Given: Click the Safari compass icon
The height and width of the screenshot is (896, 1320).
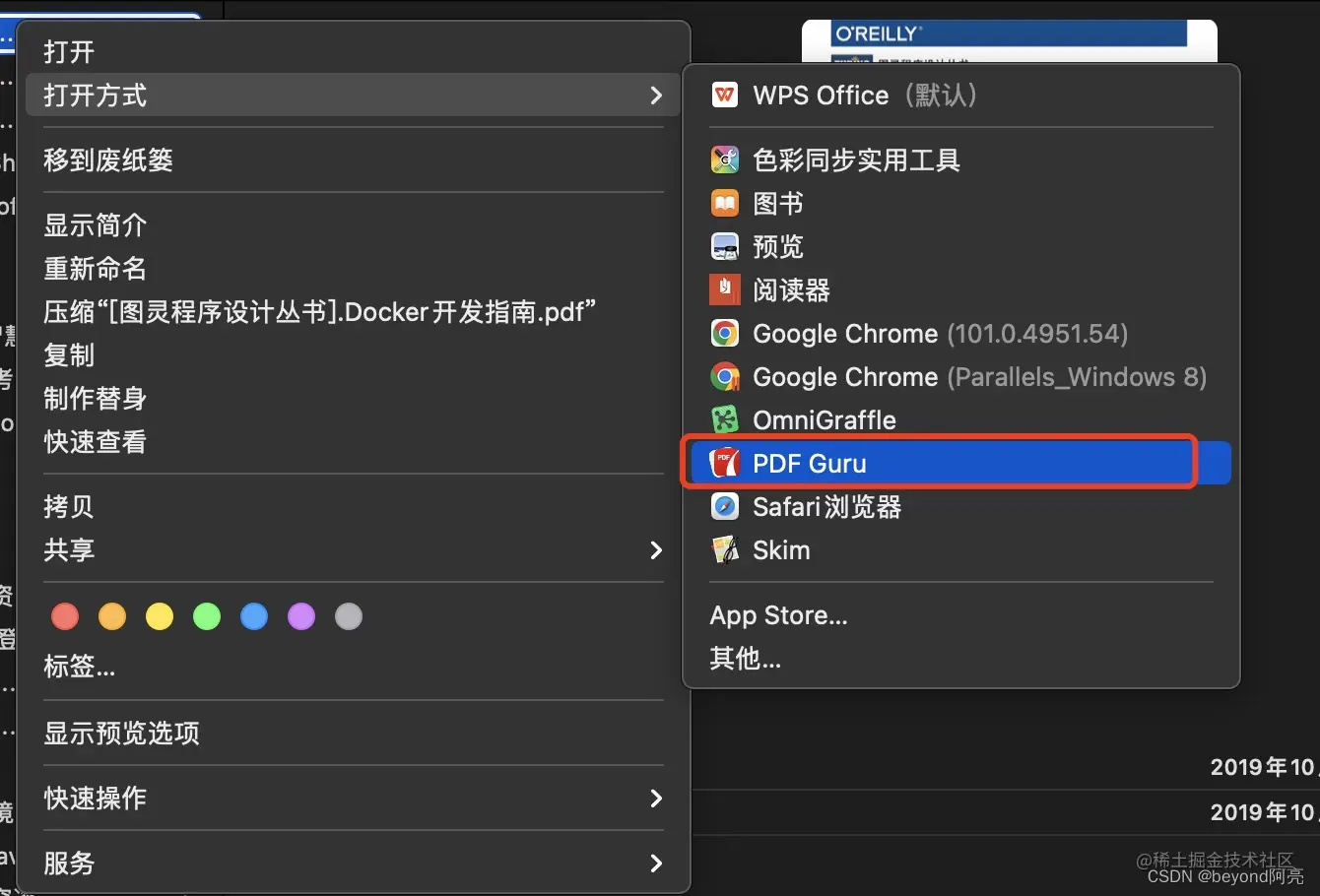Looking at the screenshot, I should (725, 507).
